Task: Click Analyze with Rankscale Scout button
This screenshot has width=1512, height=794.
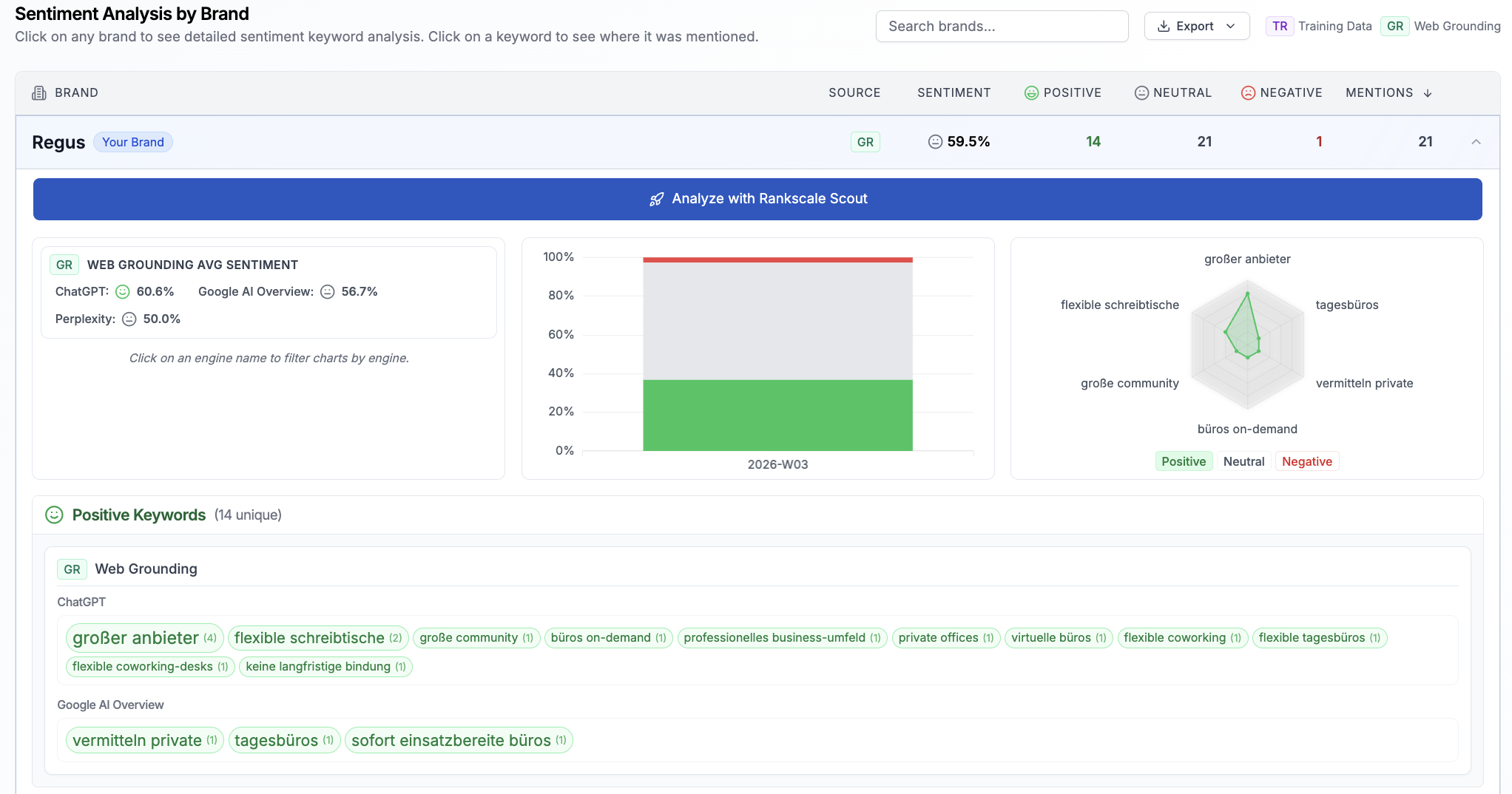Action: pyautogui.click(x=757, y=199)
